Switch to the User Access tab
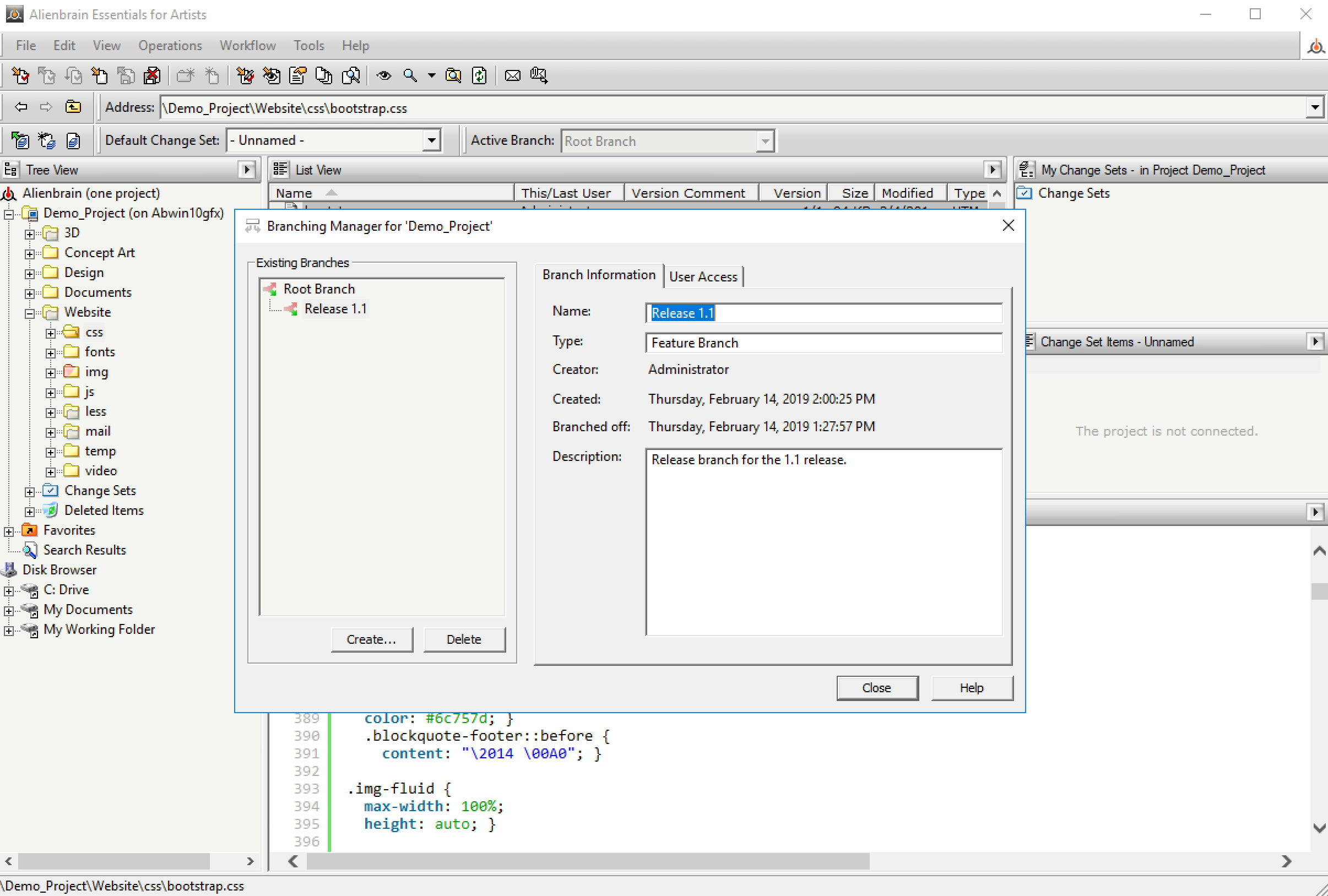This screenshot has height=896, width=1328. (703, 277)
